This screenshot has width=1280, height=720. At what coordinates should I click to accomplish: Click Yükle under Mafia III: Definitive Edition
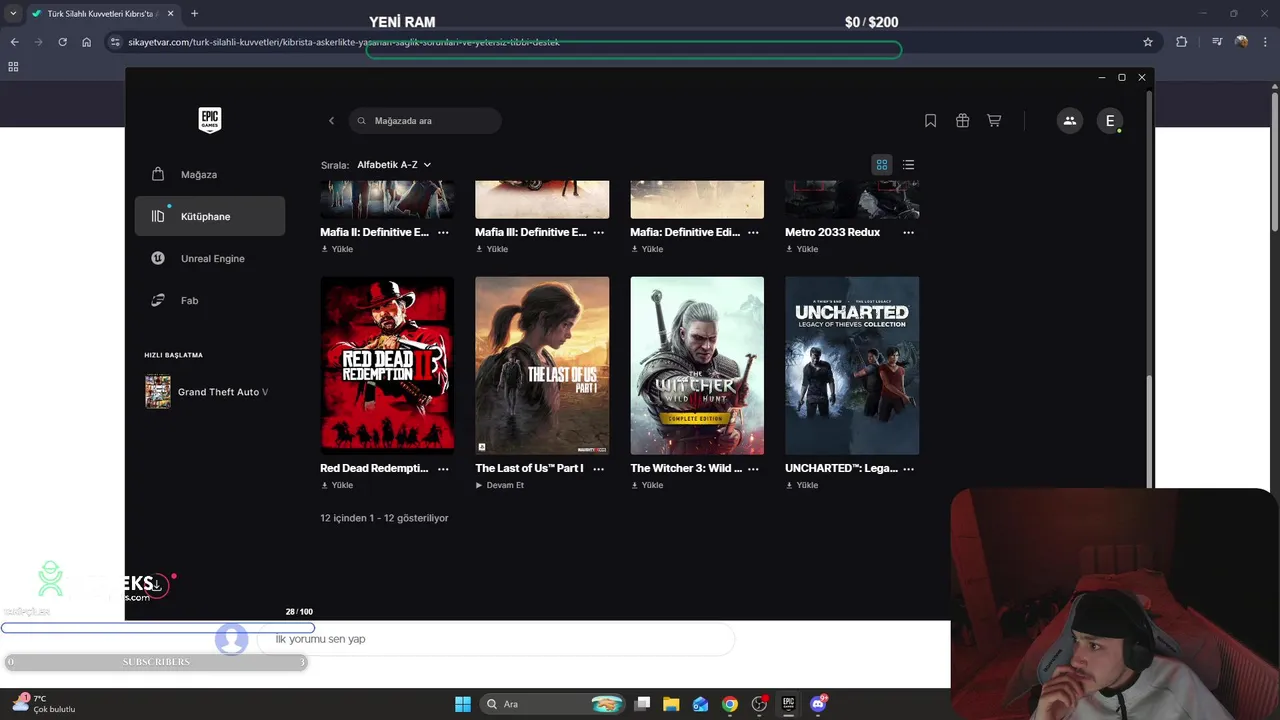(492, 249)
